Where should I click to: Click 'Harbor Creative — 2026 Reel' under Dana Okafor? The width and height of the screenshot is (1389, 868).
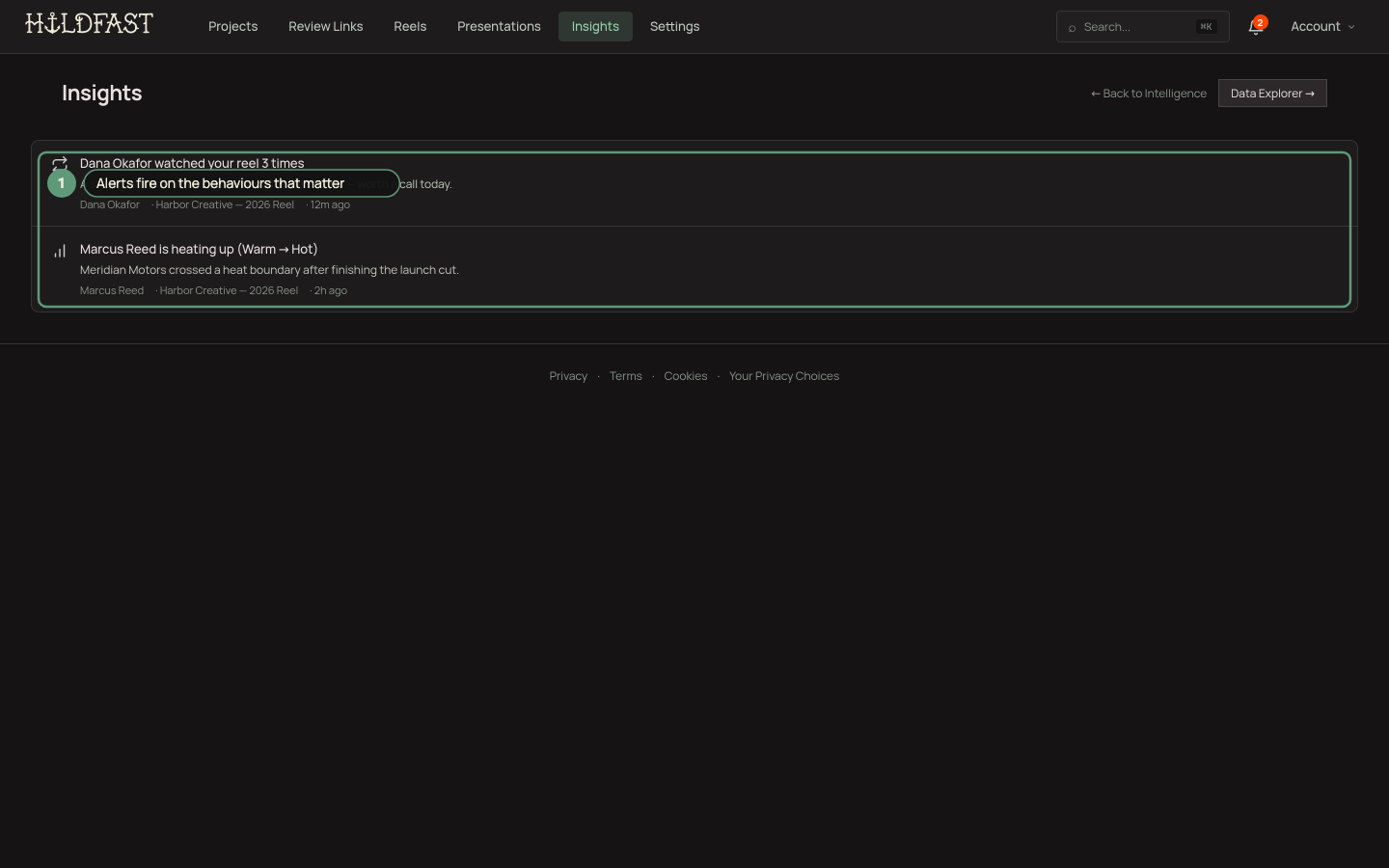[x=225, y=204]
